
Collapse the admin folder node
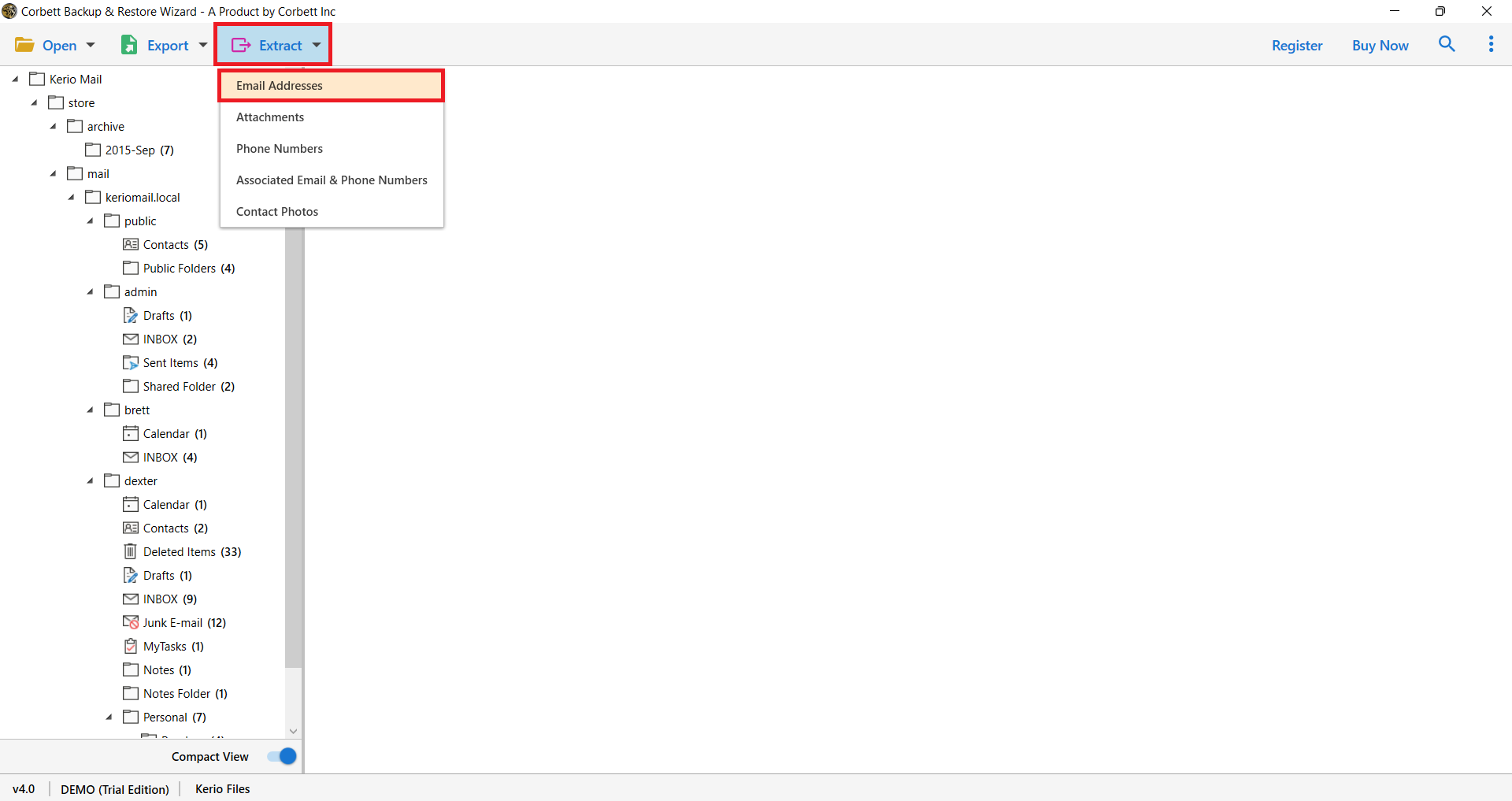coord(90,291)
